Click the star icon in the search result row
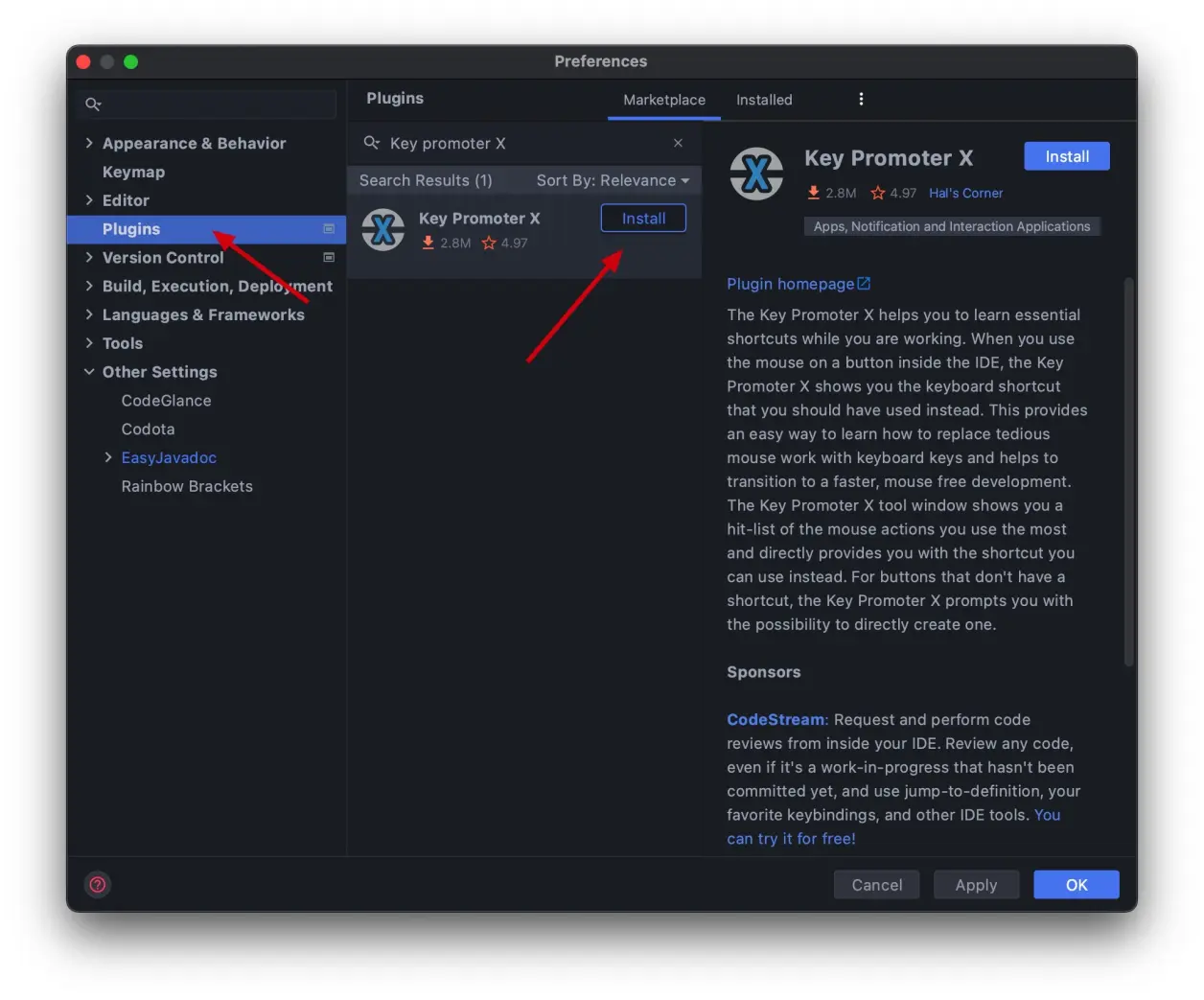 (489, 243)
